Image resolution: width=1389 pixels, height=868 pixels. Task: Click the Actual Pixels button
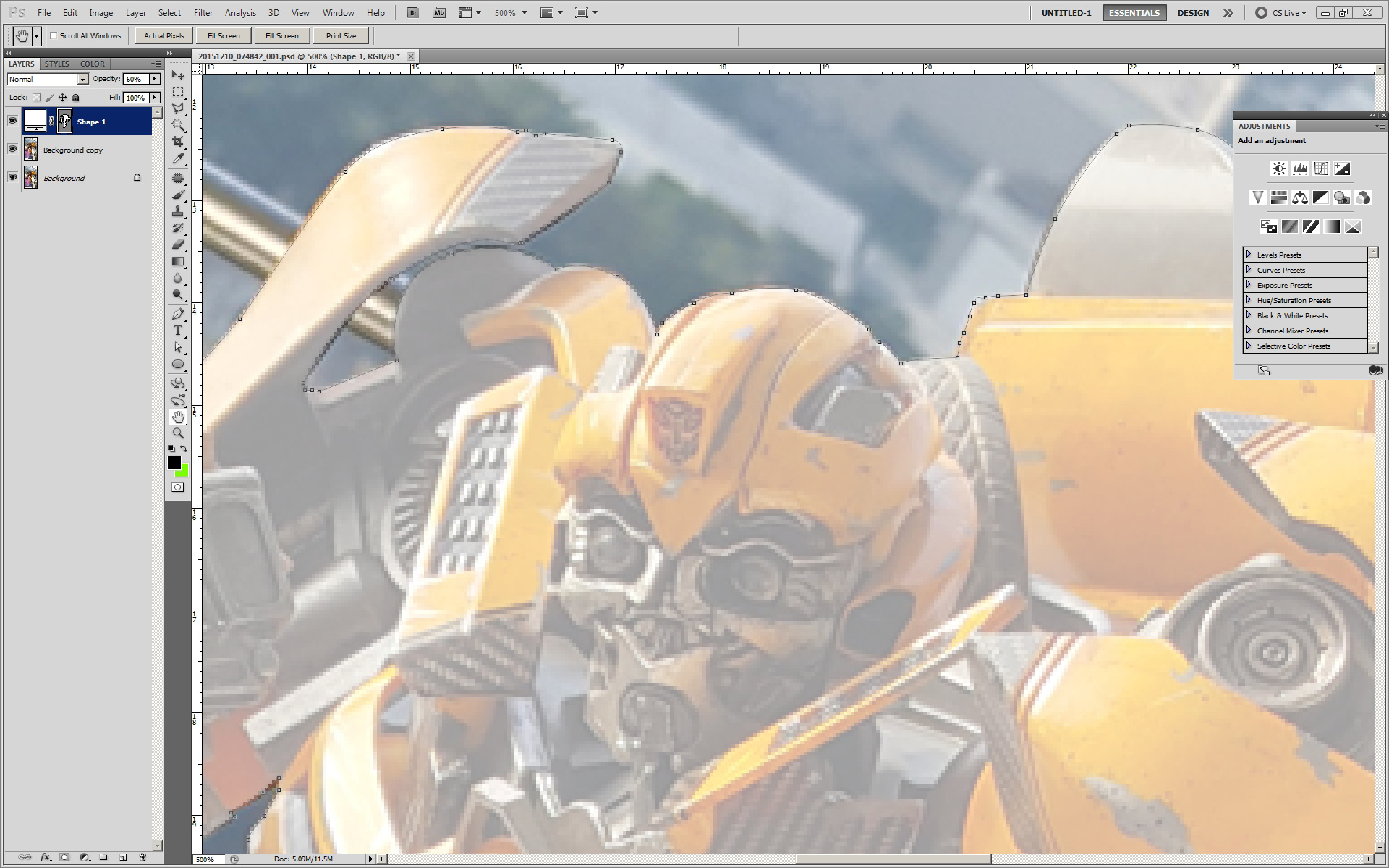tap(163, 35)
